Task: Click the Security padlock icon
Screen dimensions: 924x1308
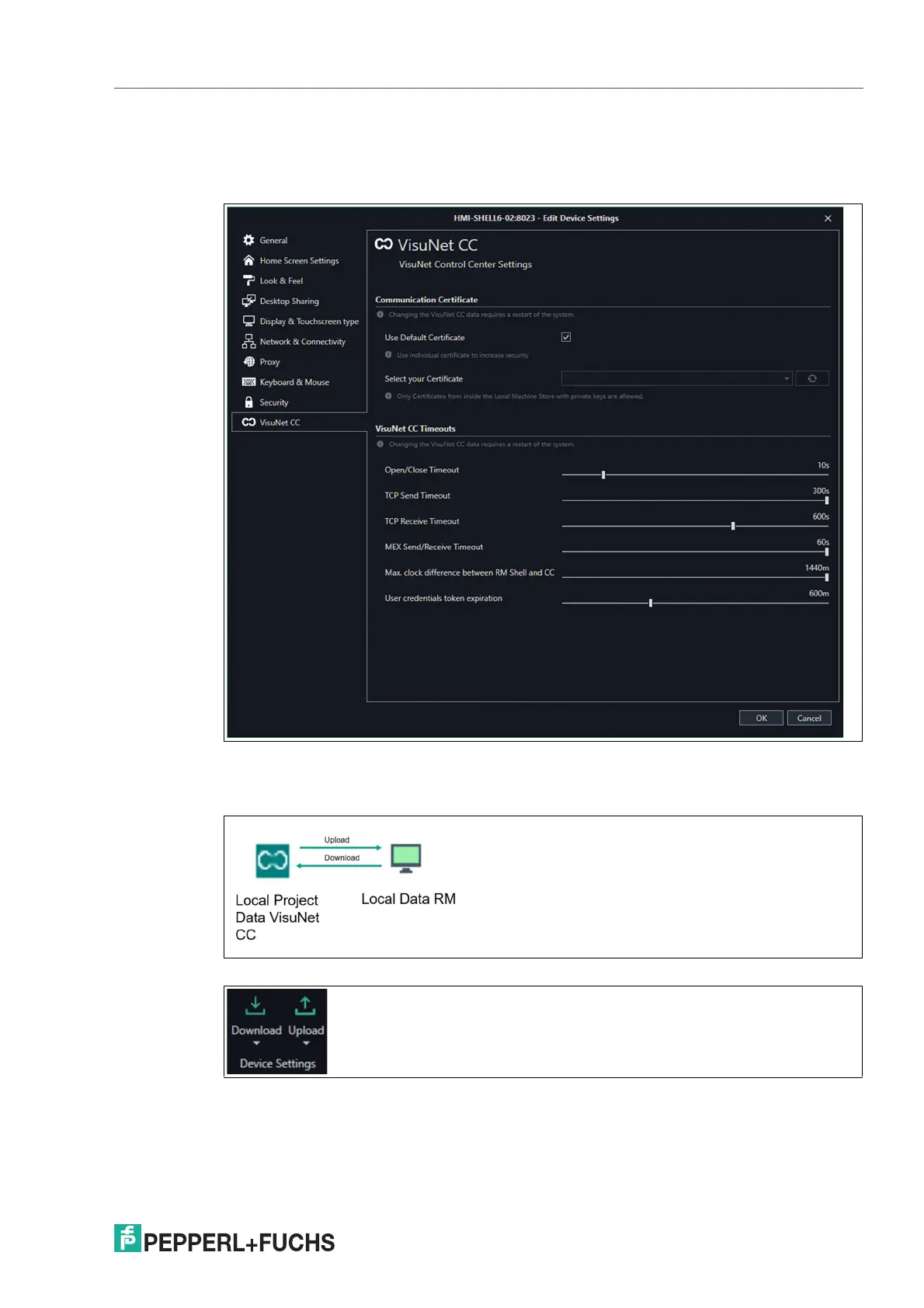Action: click(248, 402)
